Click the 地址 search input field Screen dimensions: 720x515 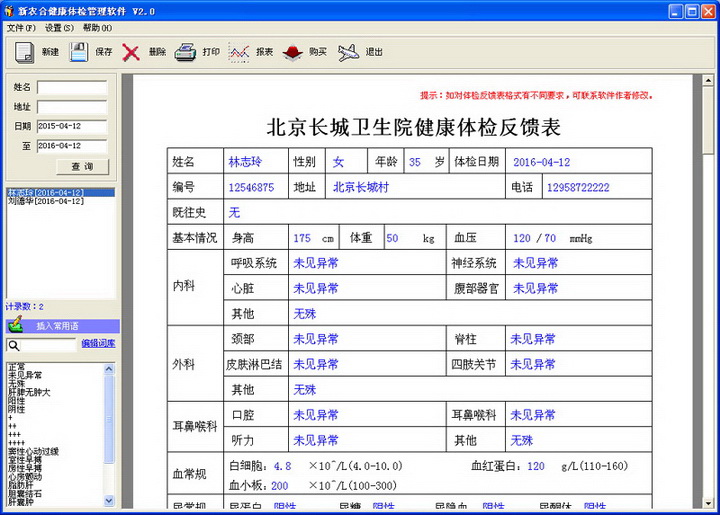point(72,107)
